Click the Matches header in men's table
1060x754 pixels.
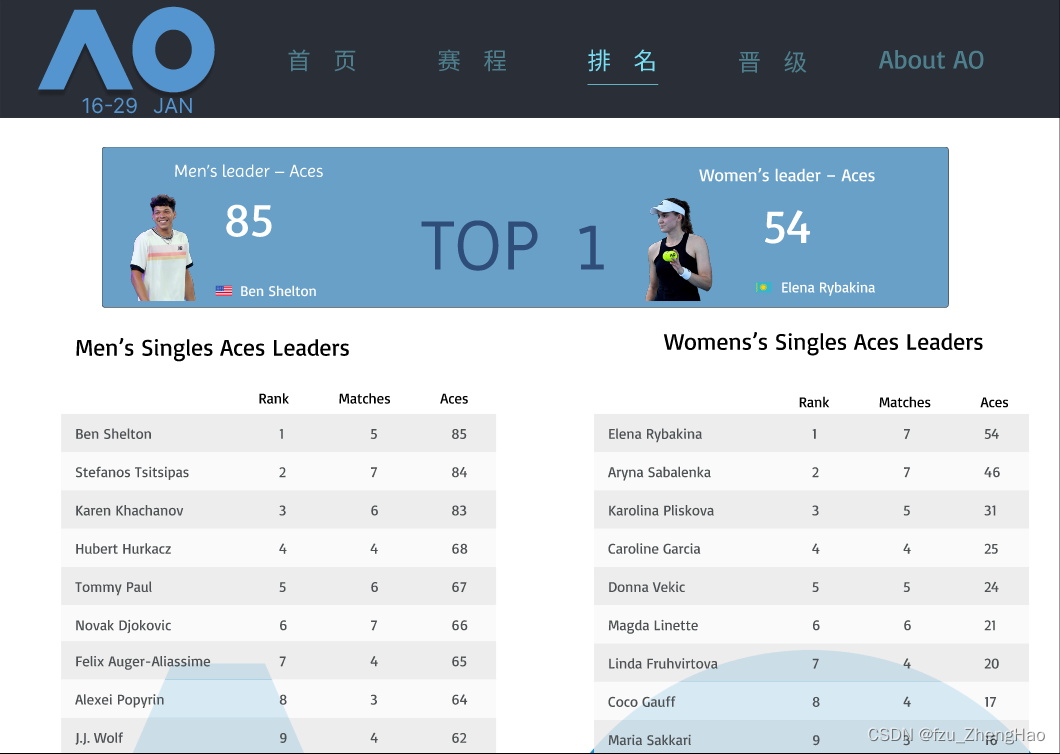click(x=364, y=399)
